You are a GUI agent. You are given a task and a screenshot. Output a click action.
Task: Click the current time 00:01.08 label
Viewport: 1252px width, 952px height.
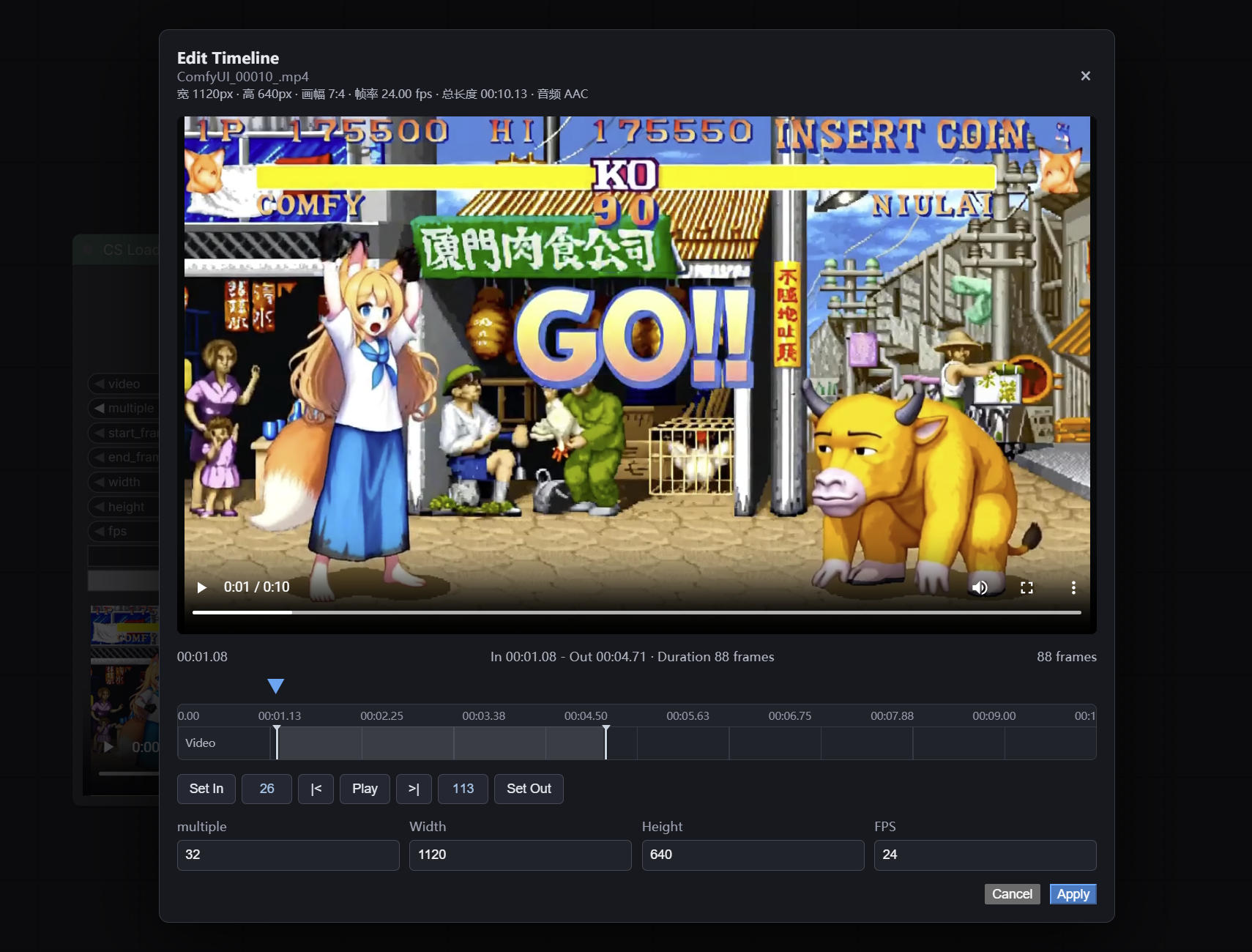click(202, 657)
